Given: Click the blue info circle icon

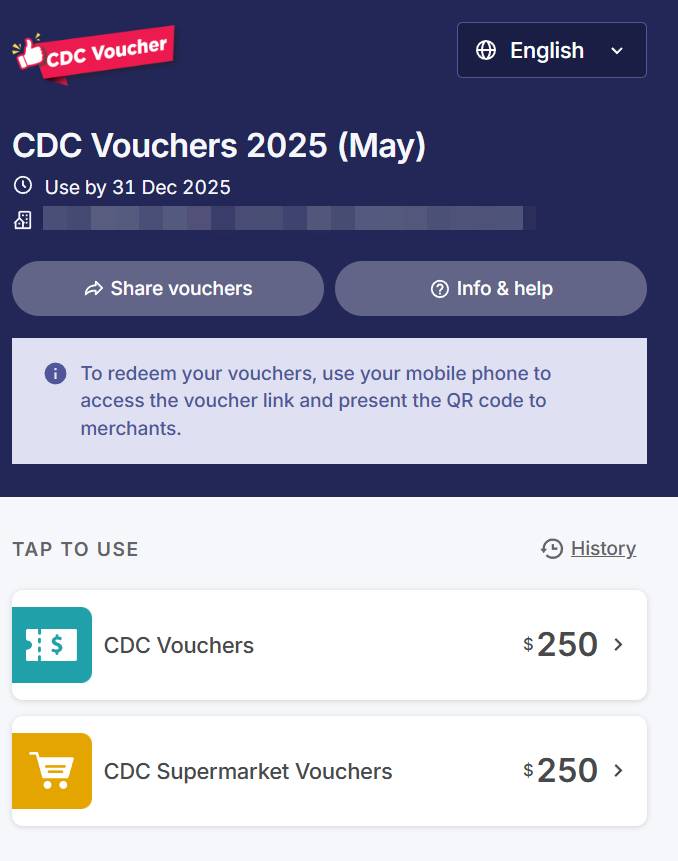Looking at the screenshot, I should (56, 374).
